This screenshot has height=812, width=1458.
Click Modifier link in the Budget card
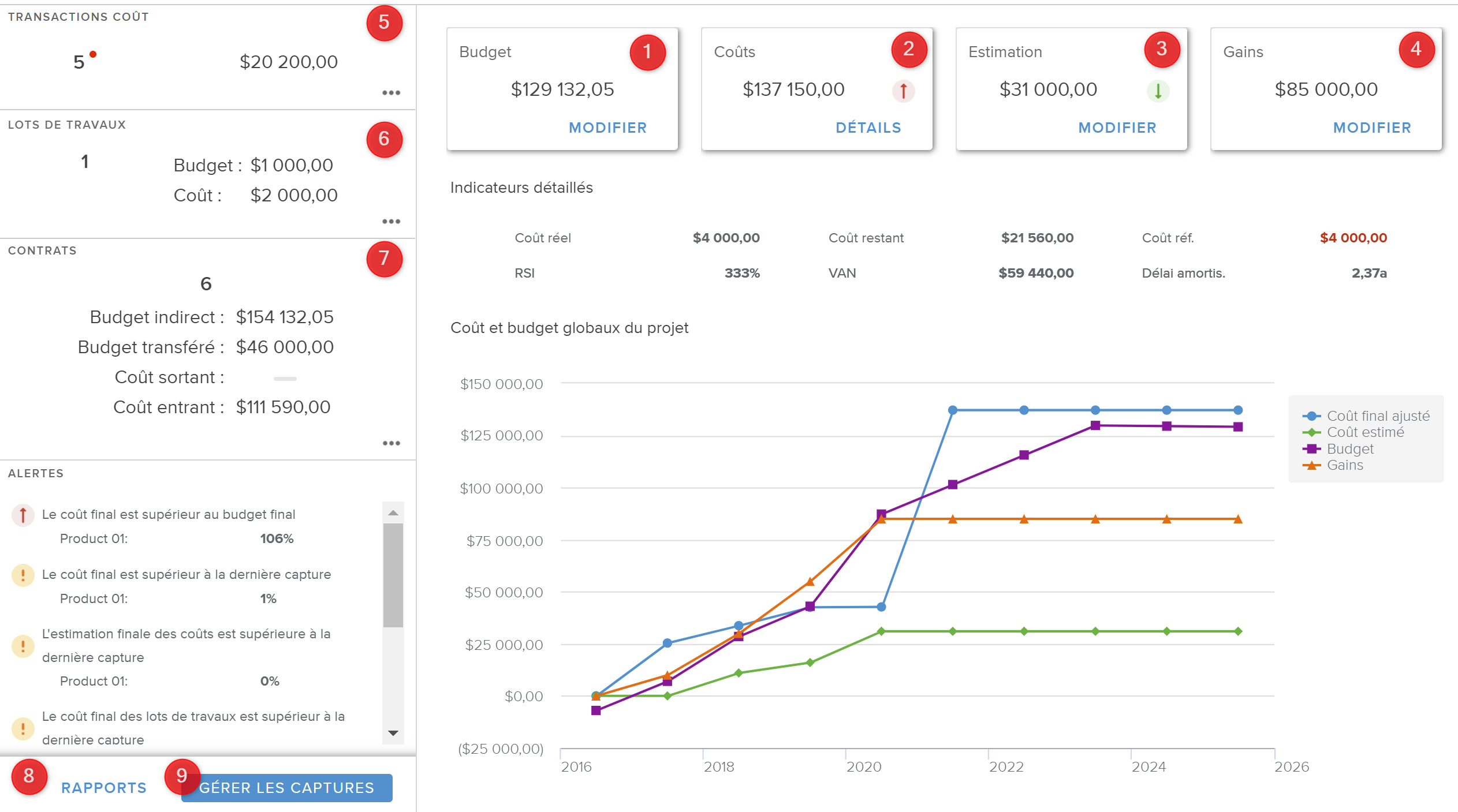pos(607,128)
